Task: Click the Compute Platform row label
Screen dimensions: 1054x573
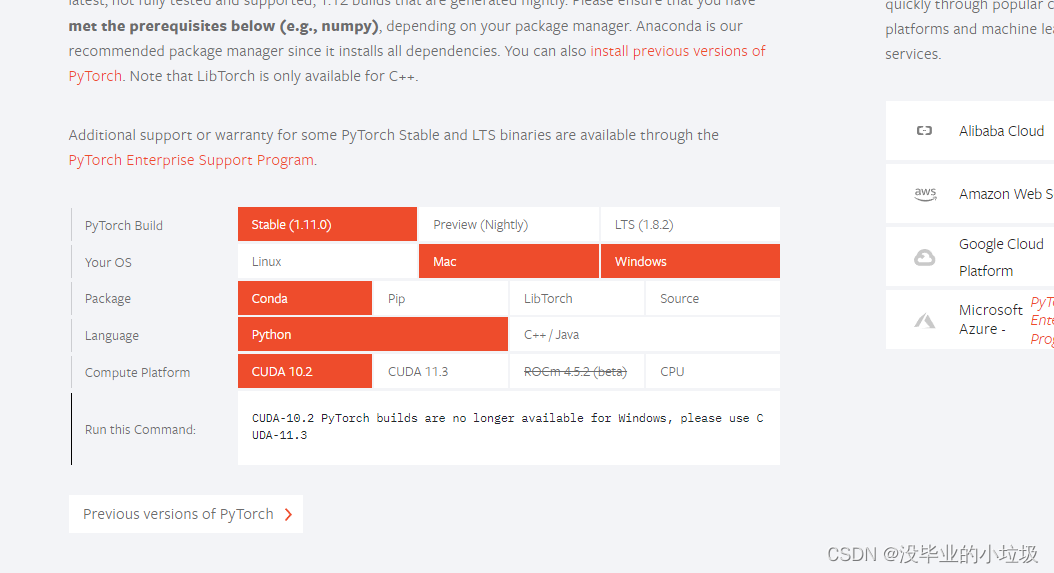Action: coord(137,373)
